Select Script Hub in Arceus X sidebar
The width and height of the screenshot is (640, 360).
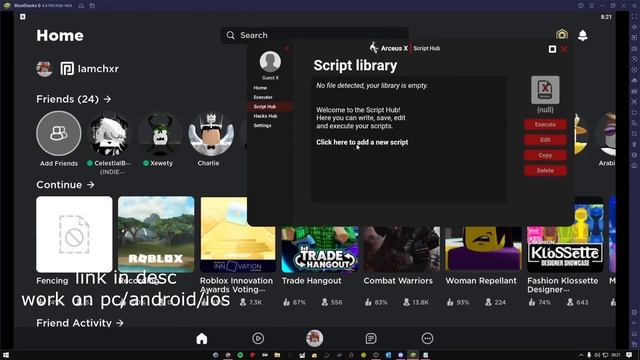[x=269, y=107]
